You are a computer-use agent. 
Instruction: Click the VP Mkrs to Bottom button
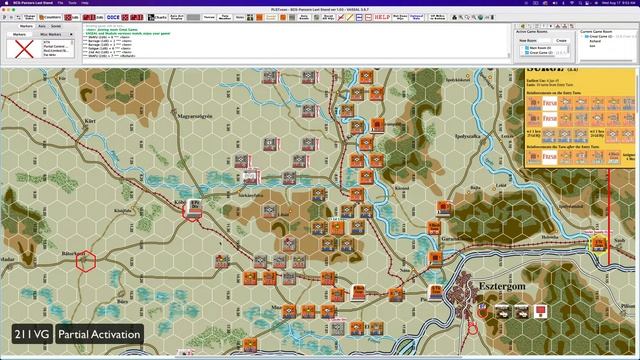click(x=437, y=17)
